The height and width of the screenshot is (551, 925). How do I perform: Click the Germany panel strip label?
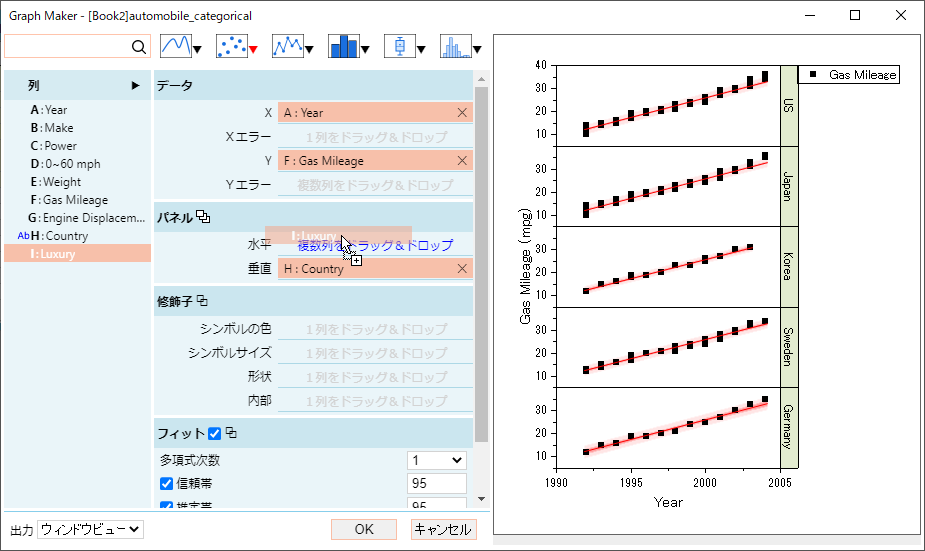click(789, 428)
